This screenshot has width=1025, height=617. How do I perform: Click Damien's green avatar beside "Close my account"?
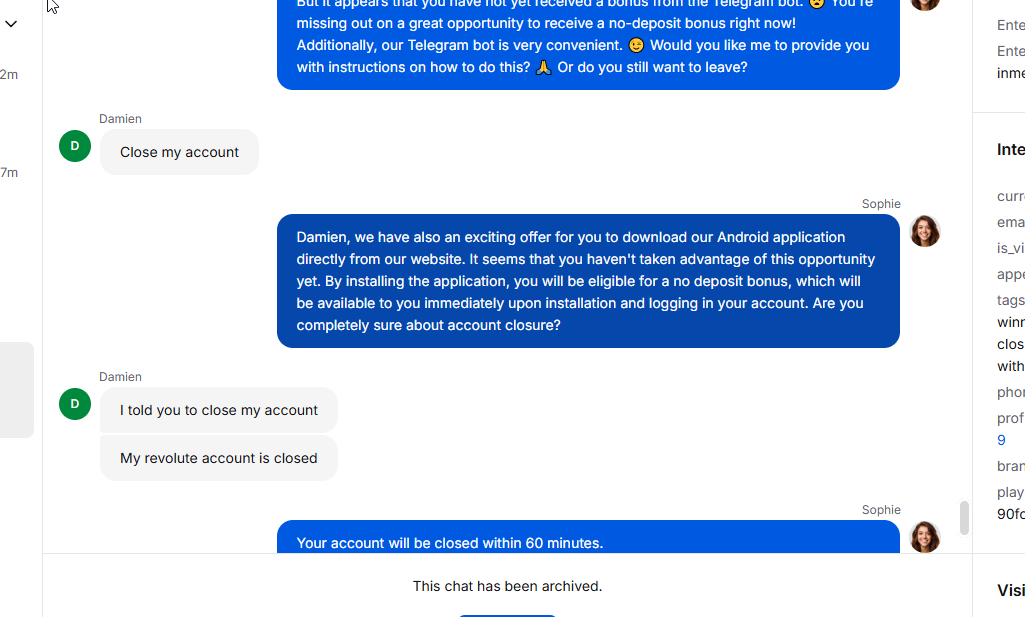(75, 146)
